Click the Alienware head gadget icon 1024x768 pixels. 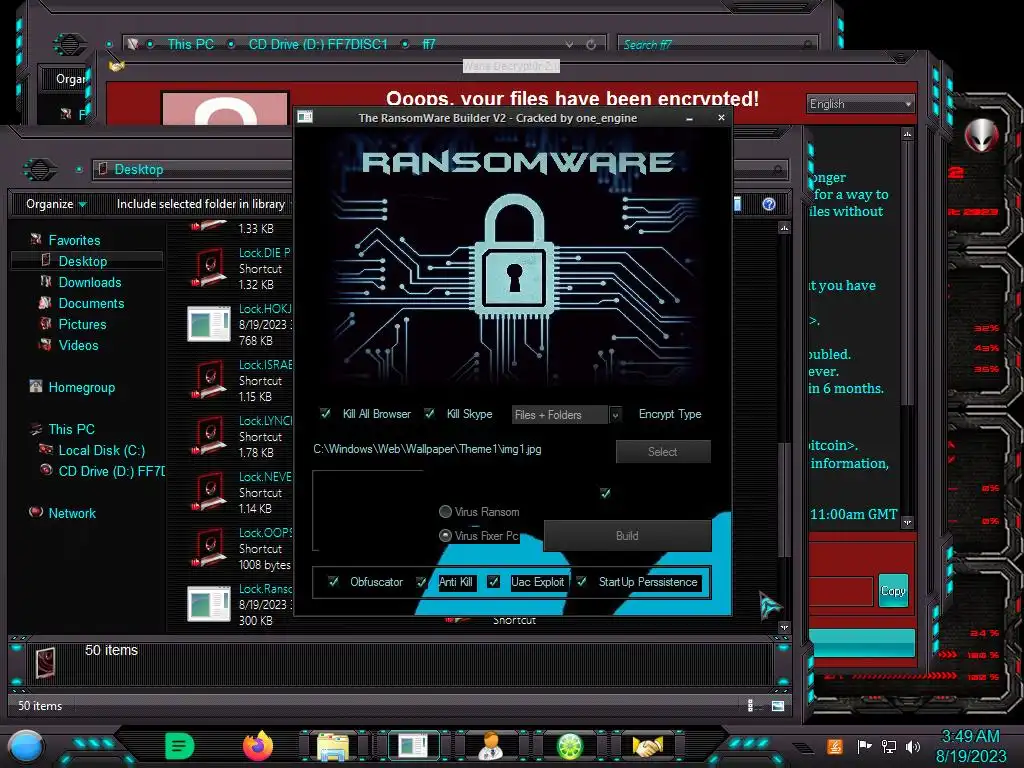click(981, 135)
